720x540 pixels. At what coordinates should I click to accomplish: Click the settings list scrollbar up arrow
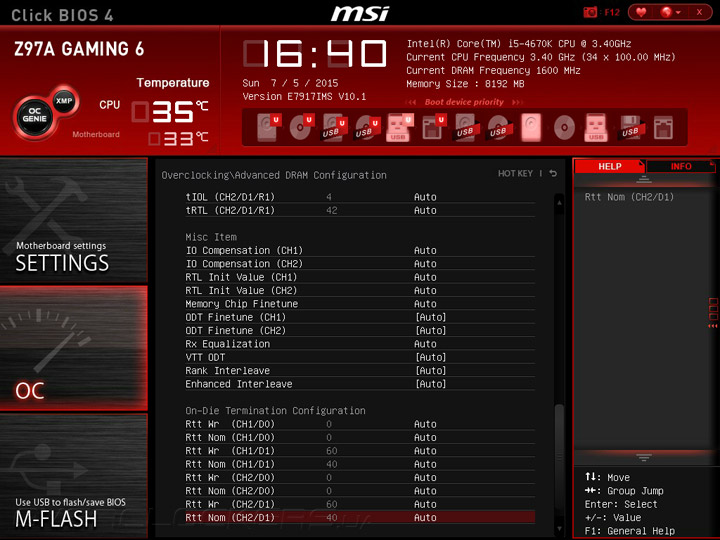559,202
